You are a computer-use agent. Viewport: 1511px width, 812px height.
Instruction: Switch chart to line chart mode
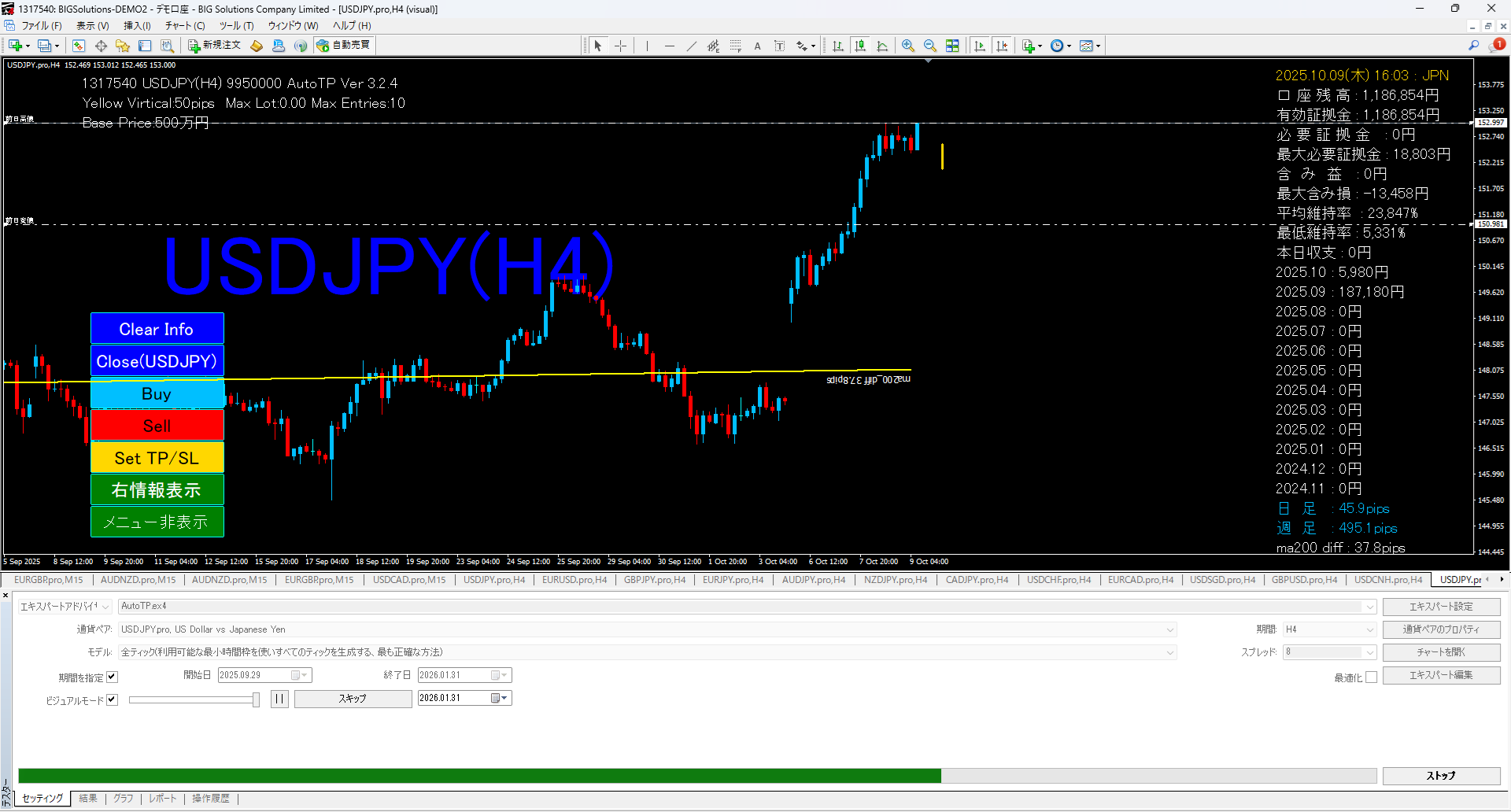pyautogui.click(x=882, y=46)
